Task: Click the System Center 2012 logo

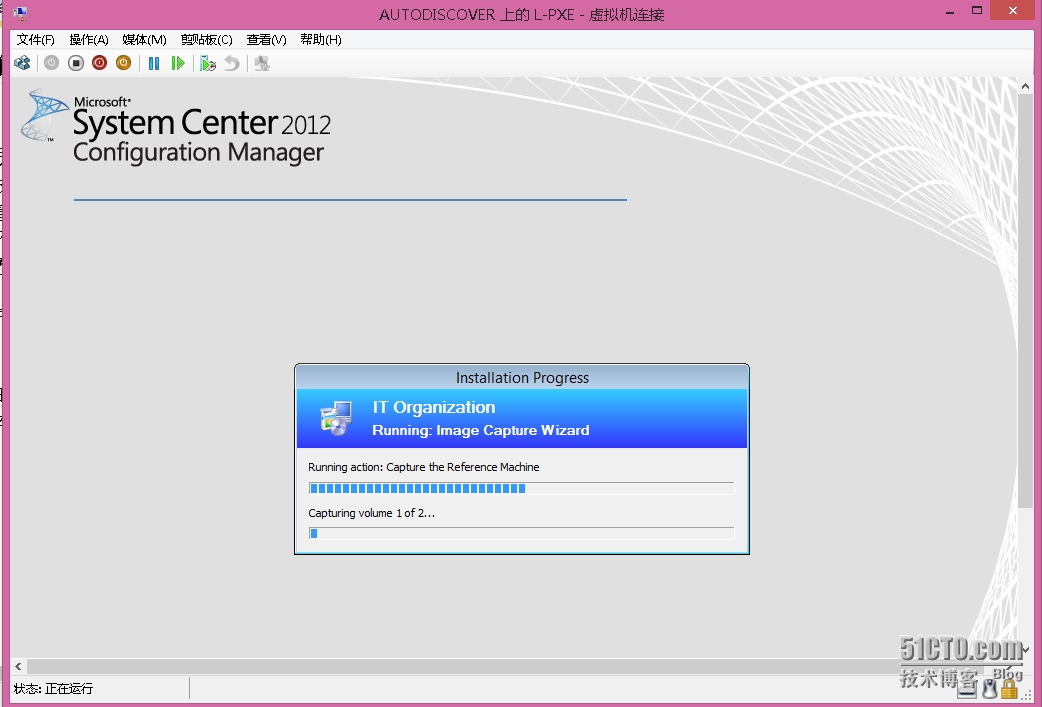Action: 176,127
